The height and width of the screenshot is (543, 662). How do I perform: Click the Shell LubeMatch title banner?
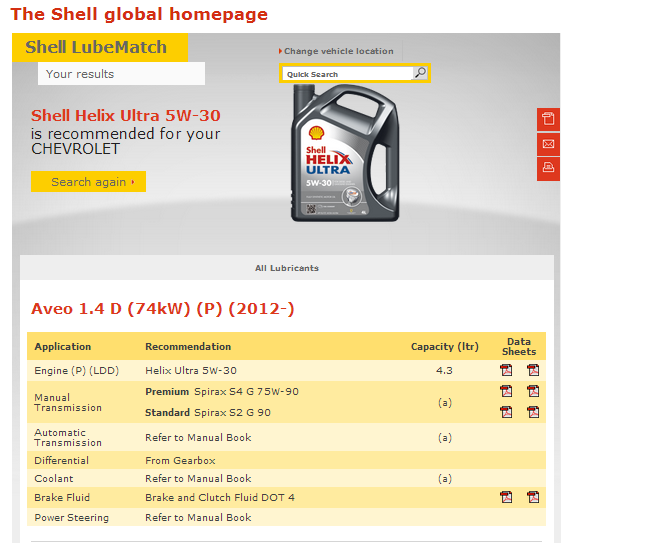coord(100,47)
